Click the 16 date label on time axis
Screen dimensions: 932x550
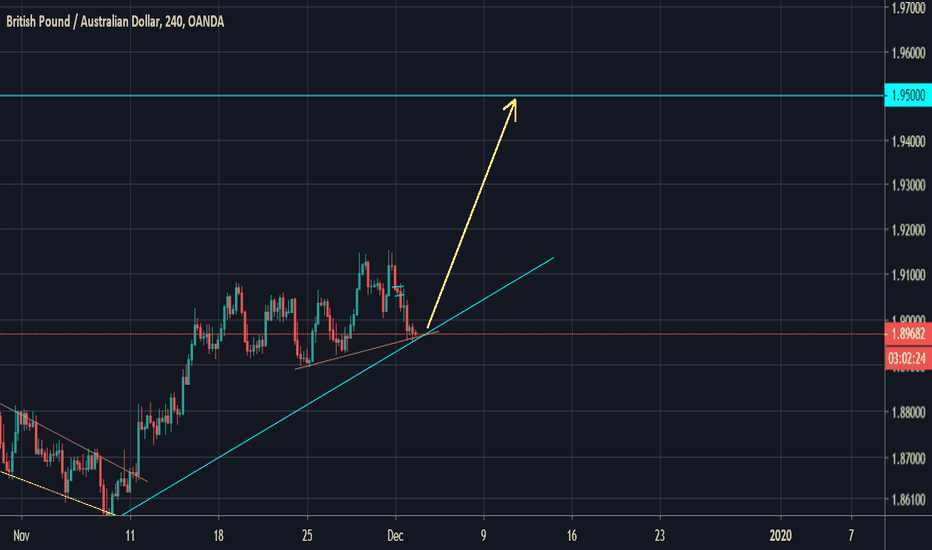pyautogui.click(x=572, y=535)
